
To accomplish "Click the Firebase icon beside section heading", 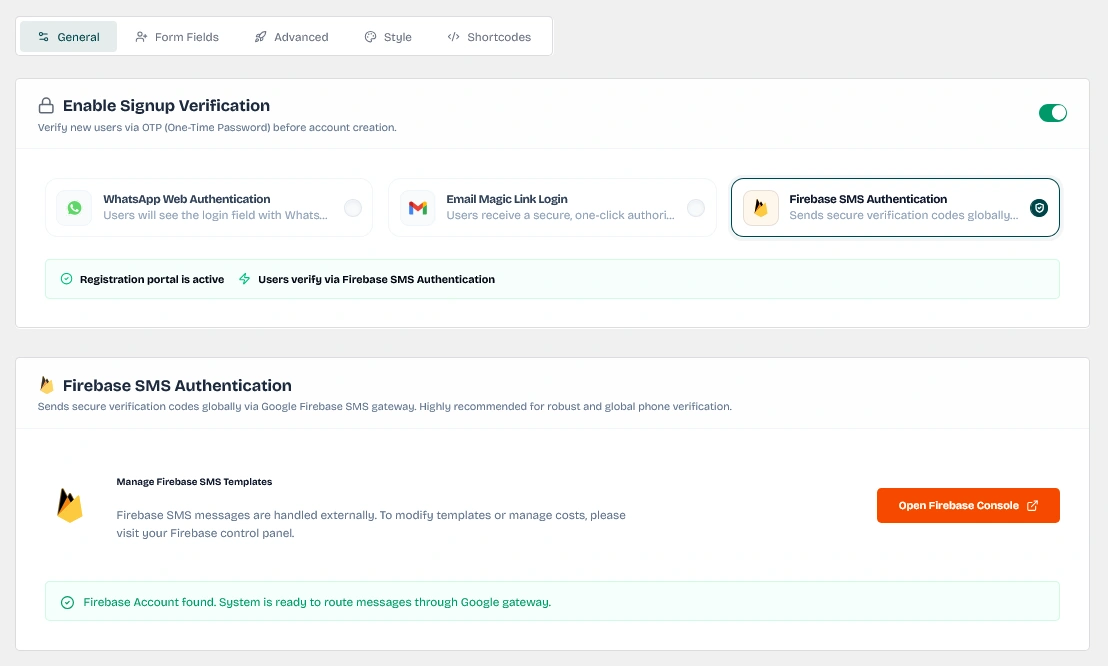I will (x=47, y=385).
